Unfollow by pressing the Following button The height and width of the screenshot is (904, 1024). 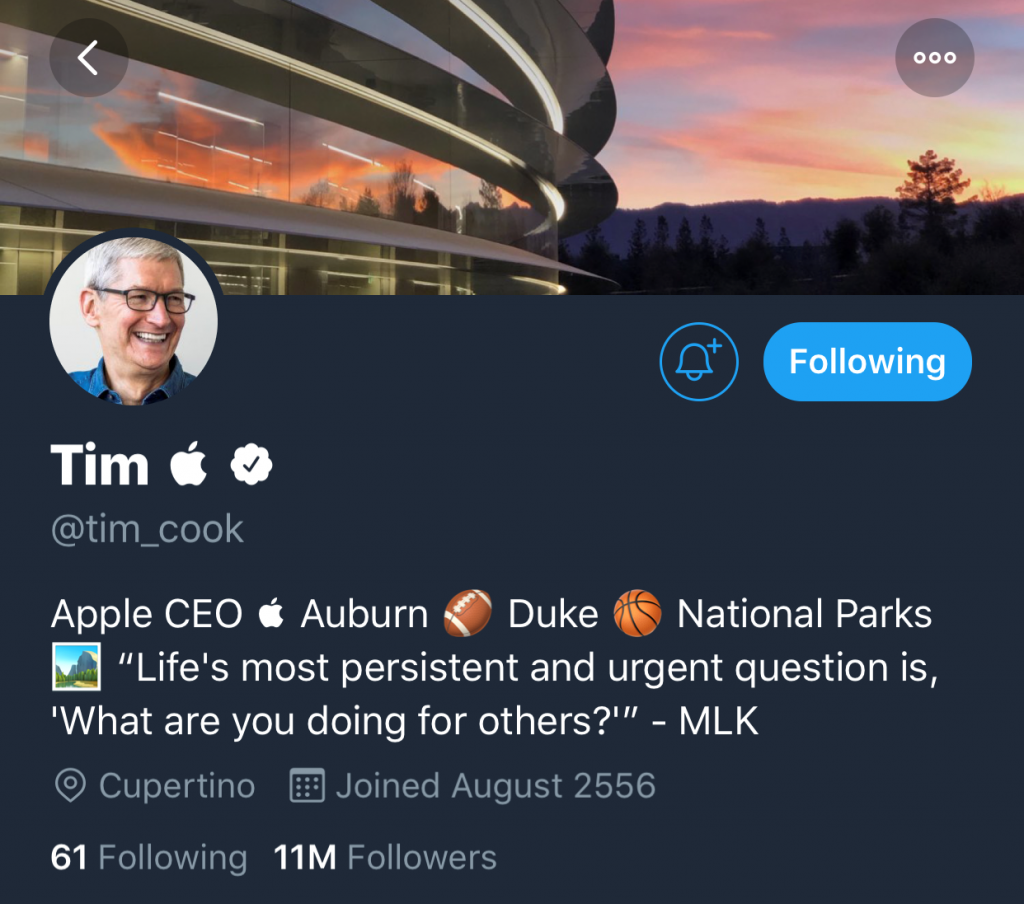866,362
